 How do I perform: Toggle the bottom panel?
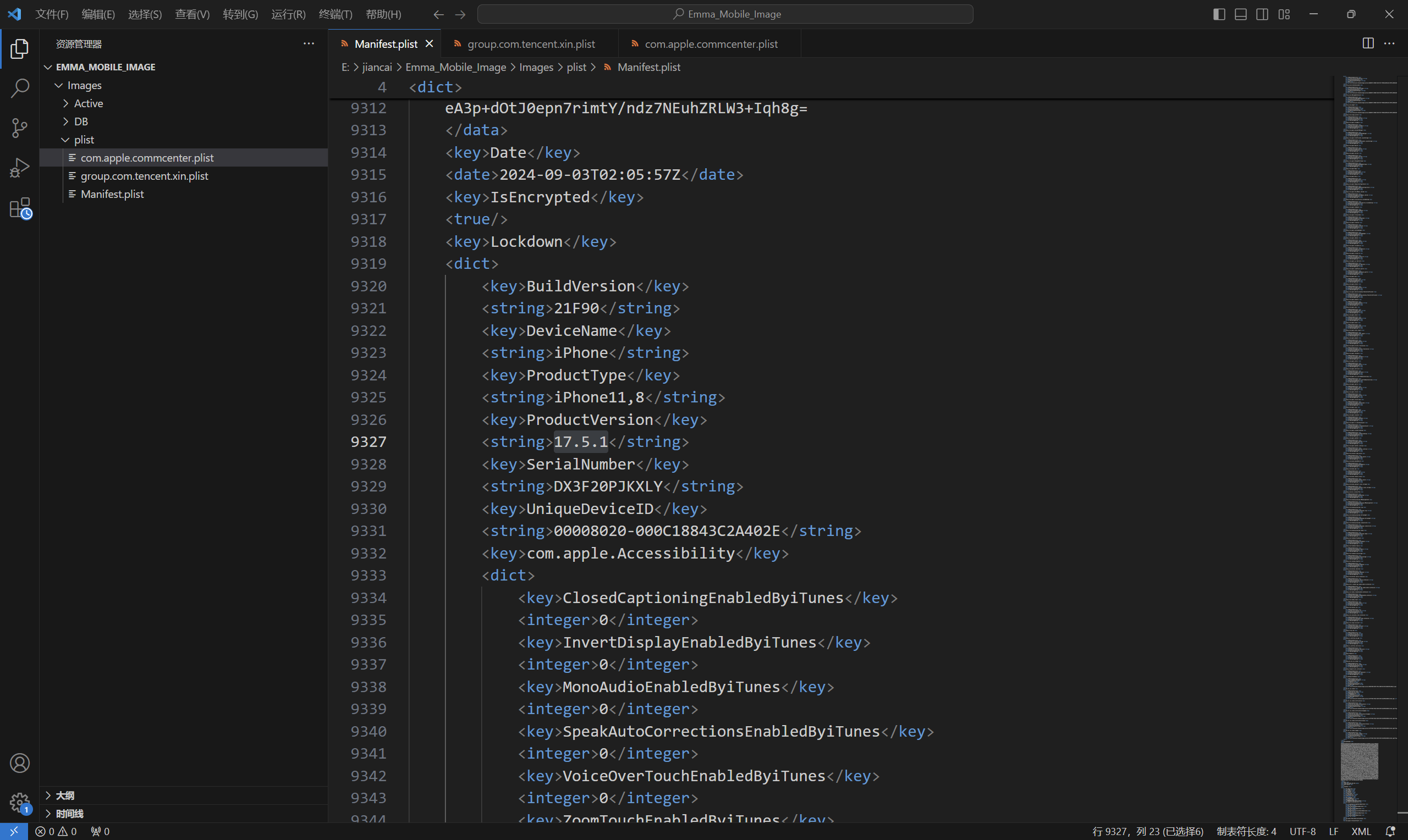point(1240,14)
